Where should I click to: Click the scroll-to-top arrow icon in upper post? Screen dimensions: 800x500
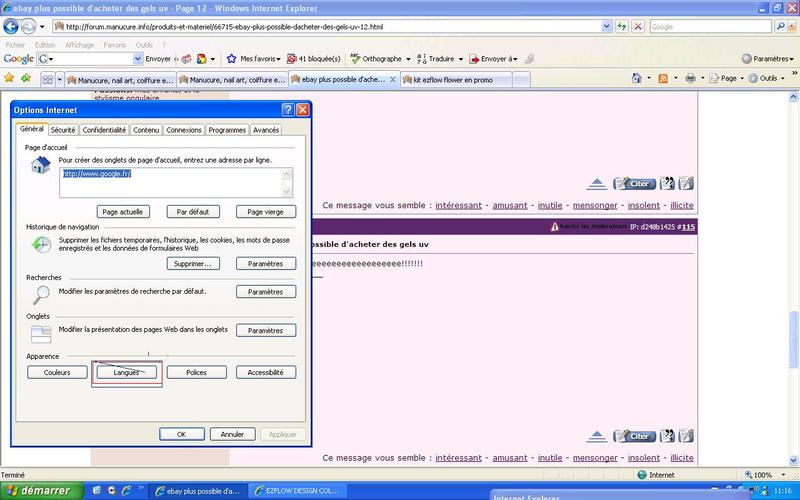[596, 184]
